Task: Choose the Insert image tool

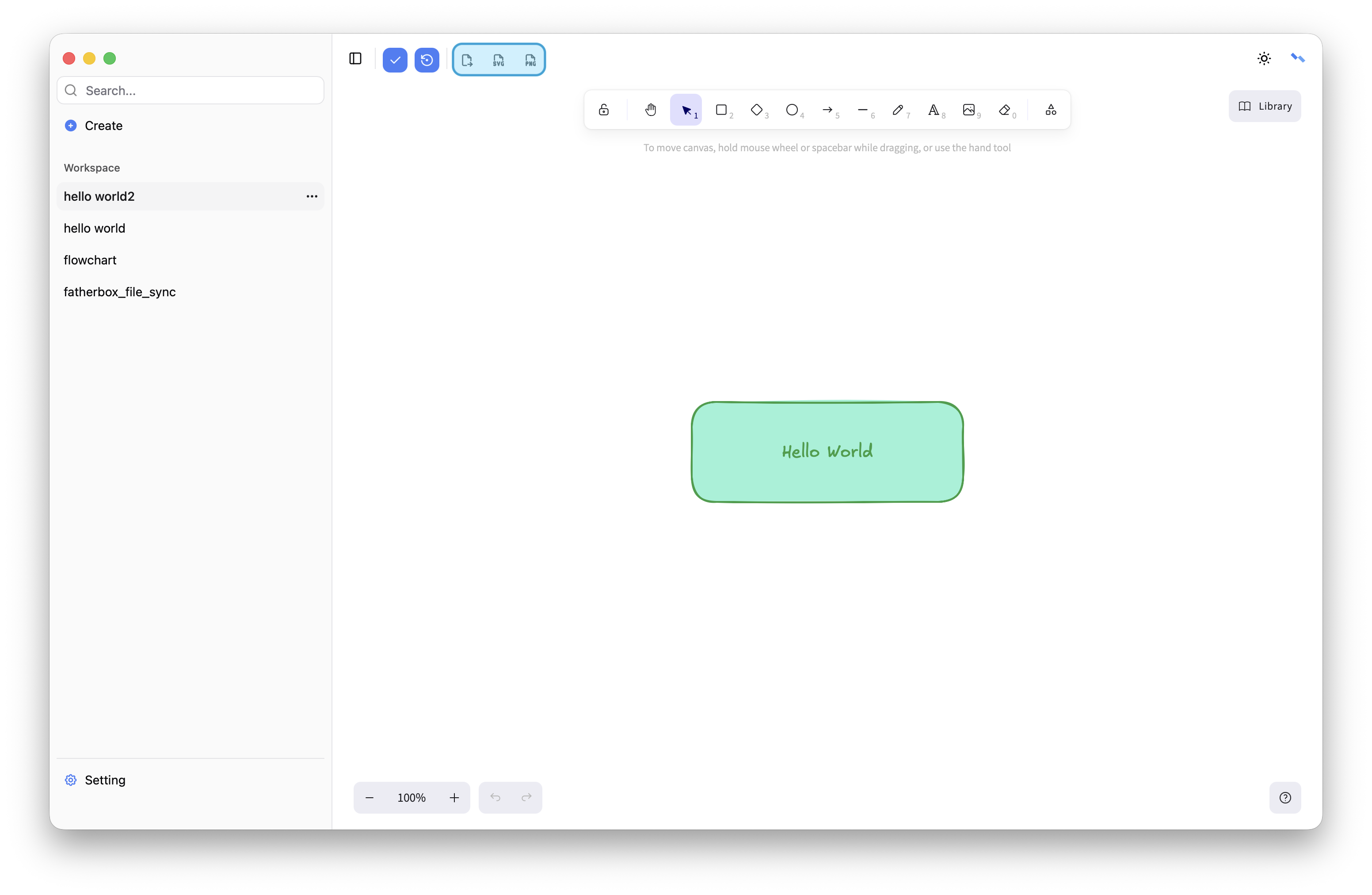Action: tap(968, 110)
